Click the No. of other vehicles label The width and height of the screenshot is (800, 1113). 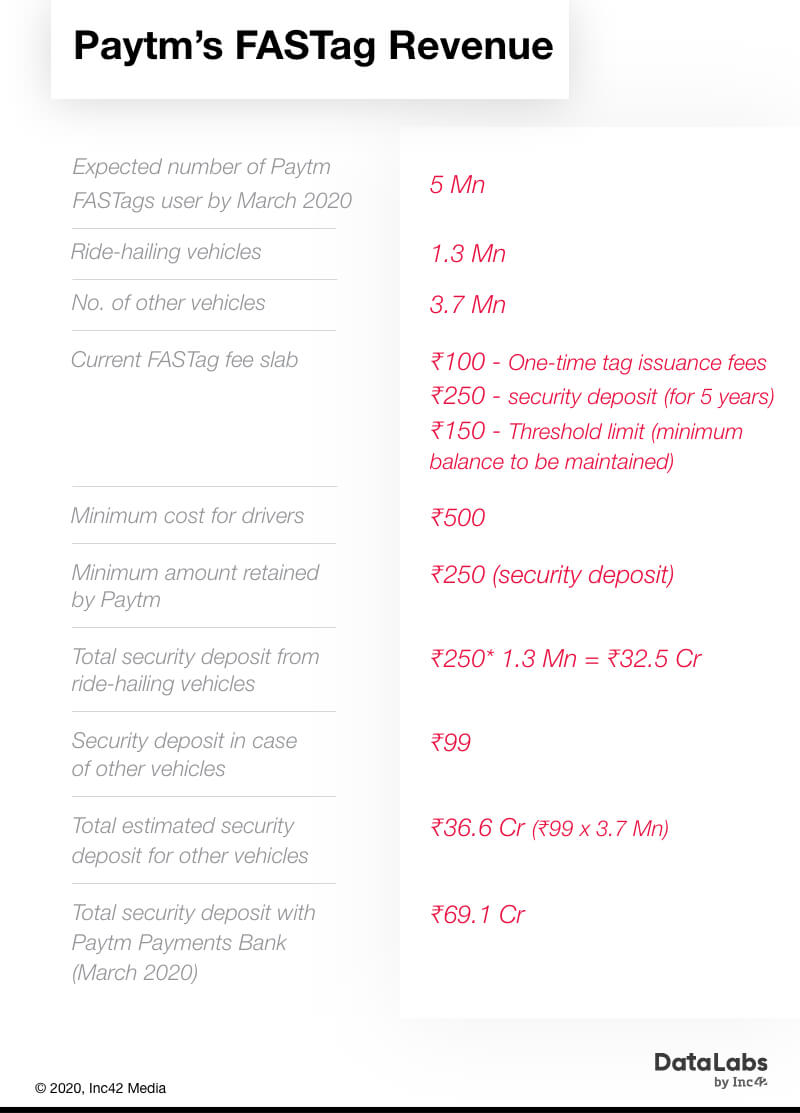[168, 303]
